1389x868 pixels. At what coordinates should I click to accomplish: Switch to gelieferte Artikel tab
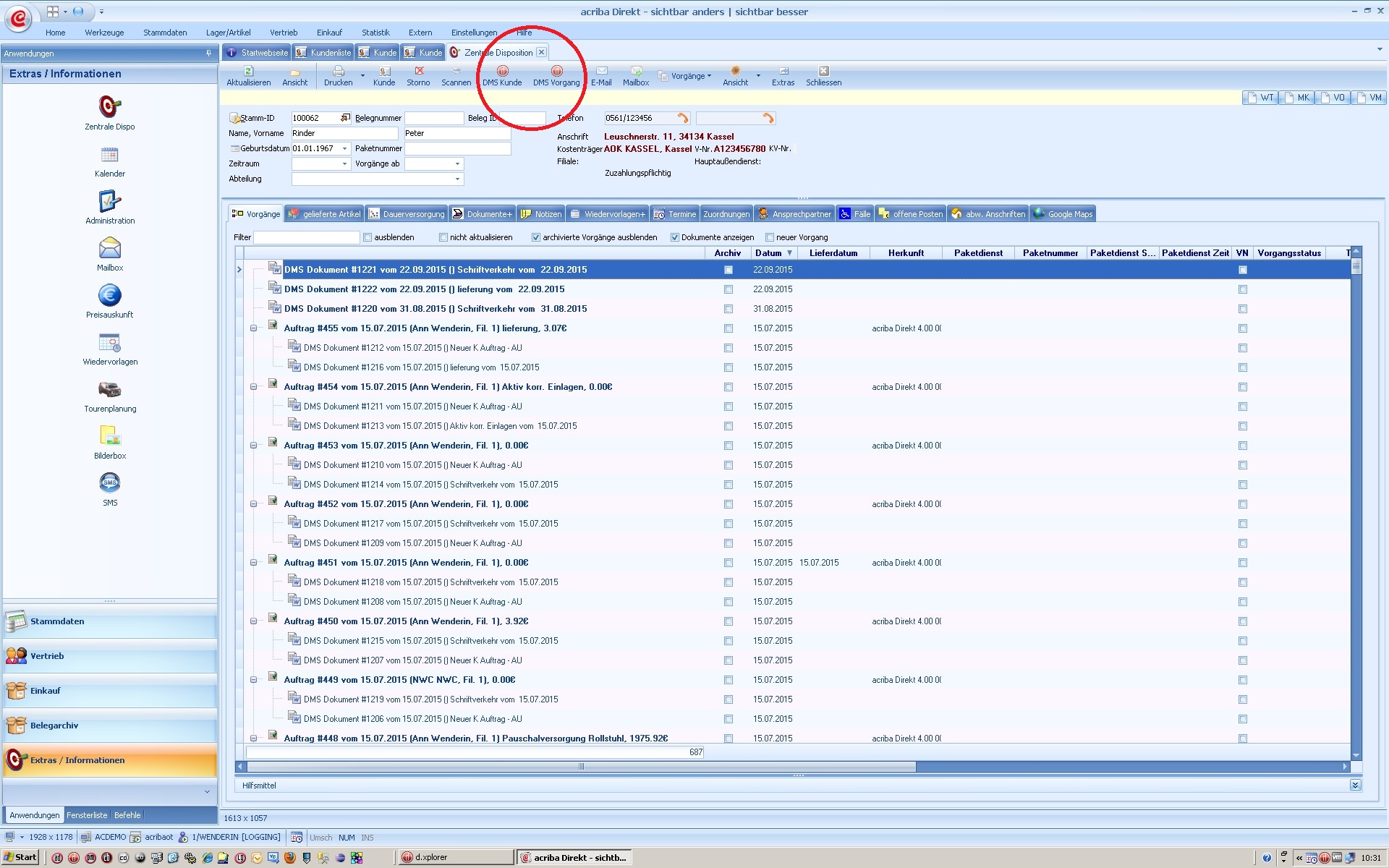pyautogui.click(x=324, y=214)
